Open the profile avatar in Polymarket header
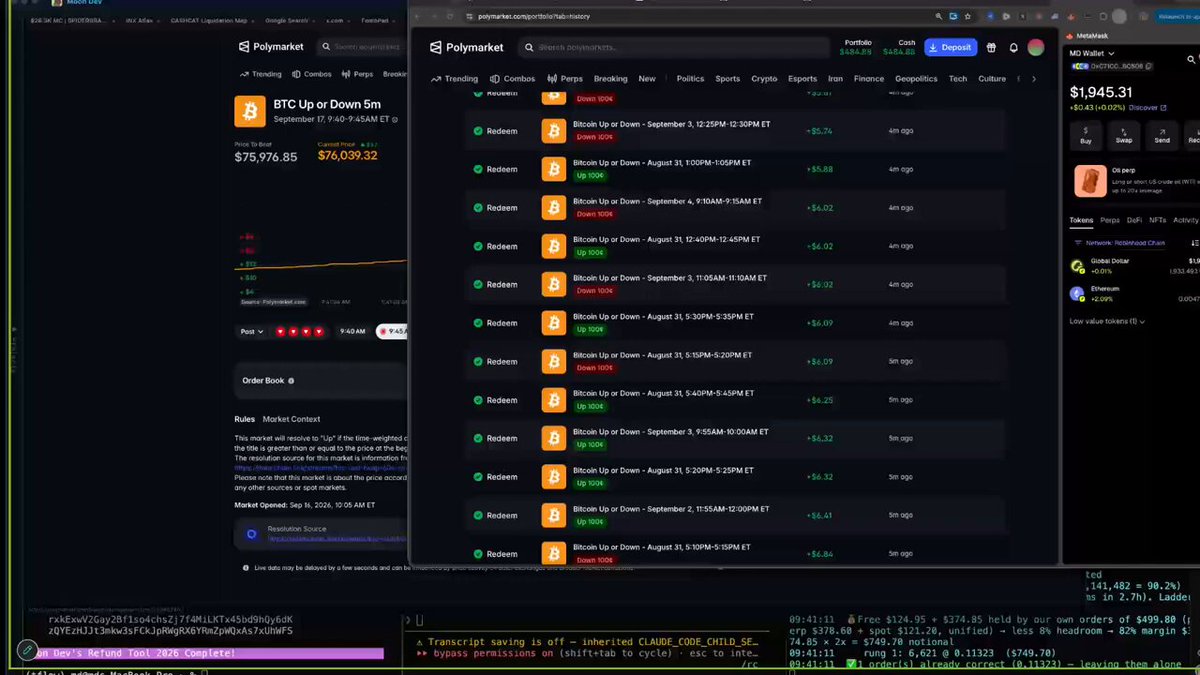This screenshot has height=675, width=1200. (x=1036, y=47)
